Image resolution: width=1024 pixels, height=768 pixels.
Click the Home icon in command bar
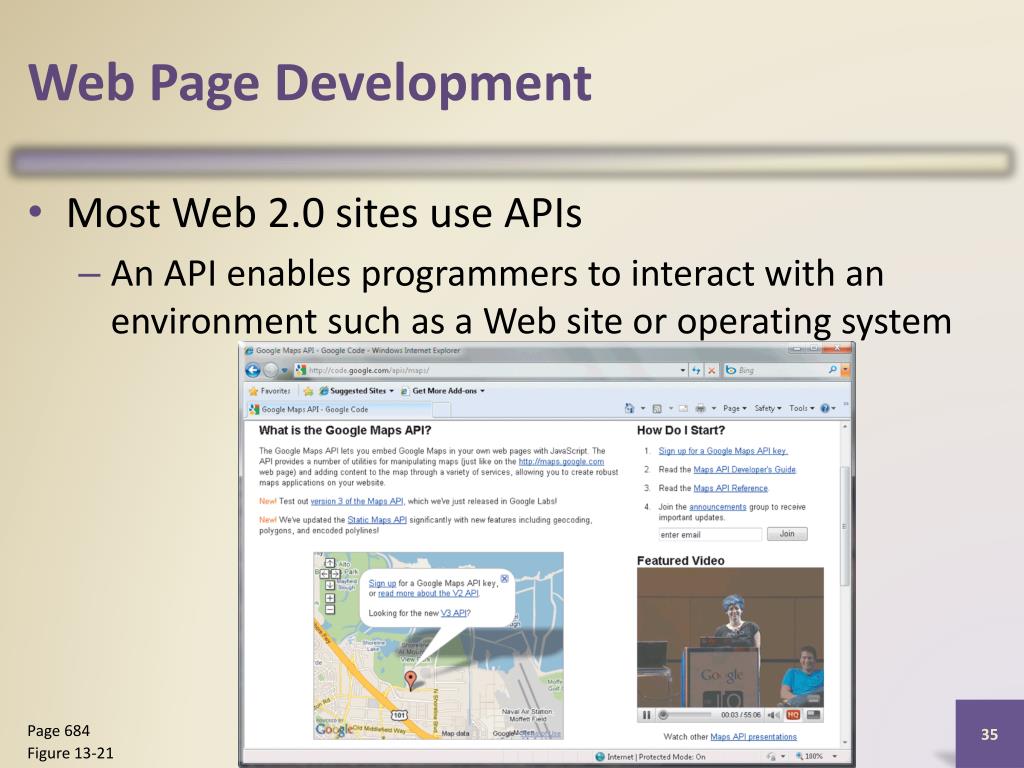(x=630, y=409)
